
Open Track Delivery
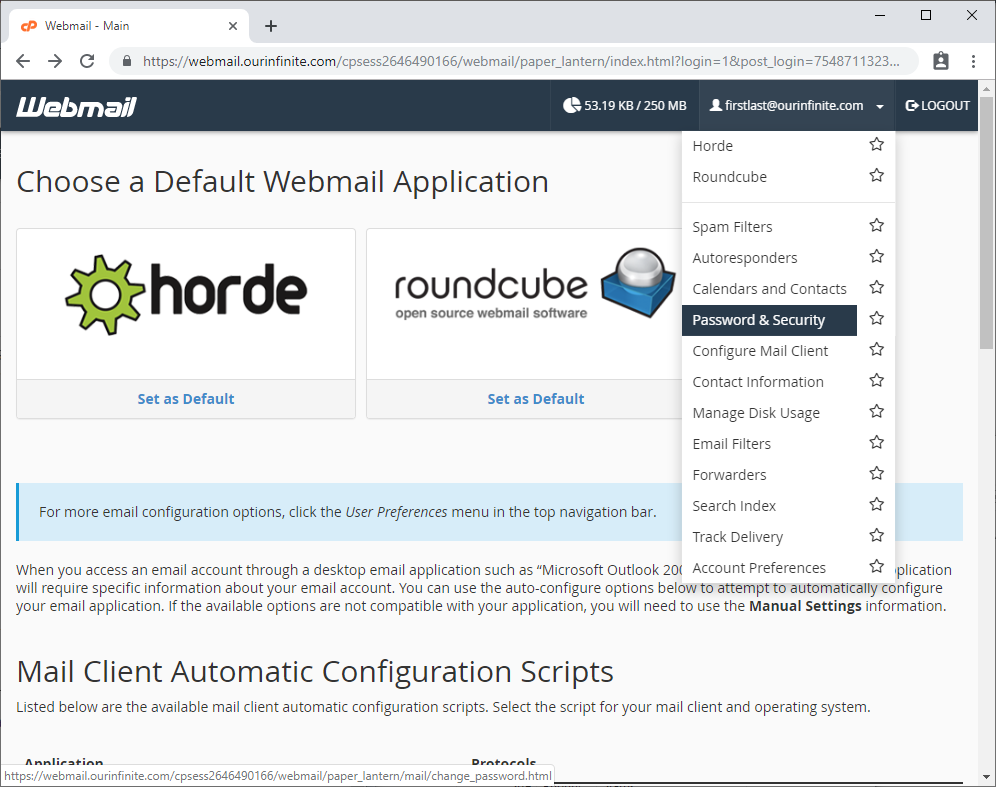coord(737,537)
